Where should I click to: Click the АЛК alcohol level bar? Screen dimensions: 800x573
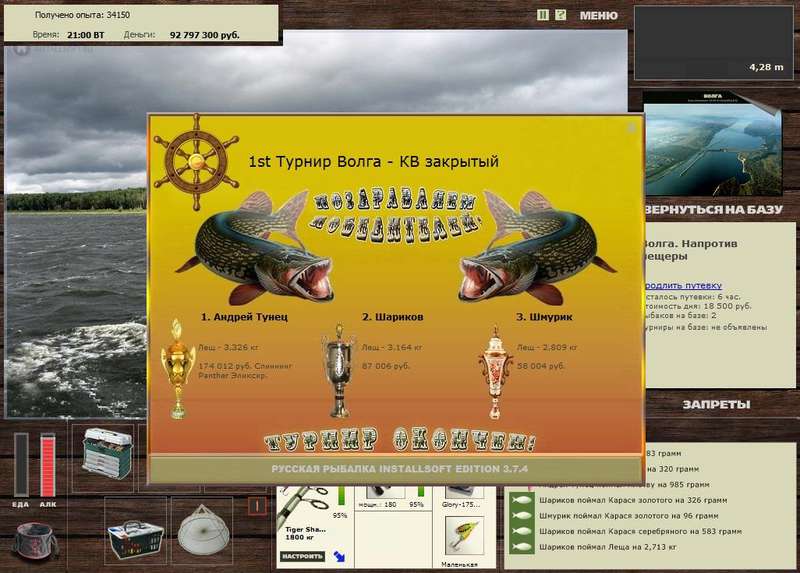click(x=47, y=465)
